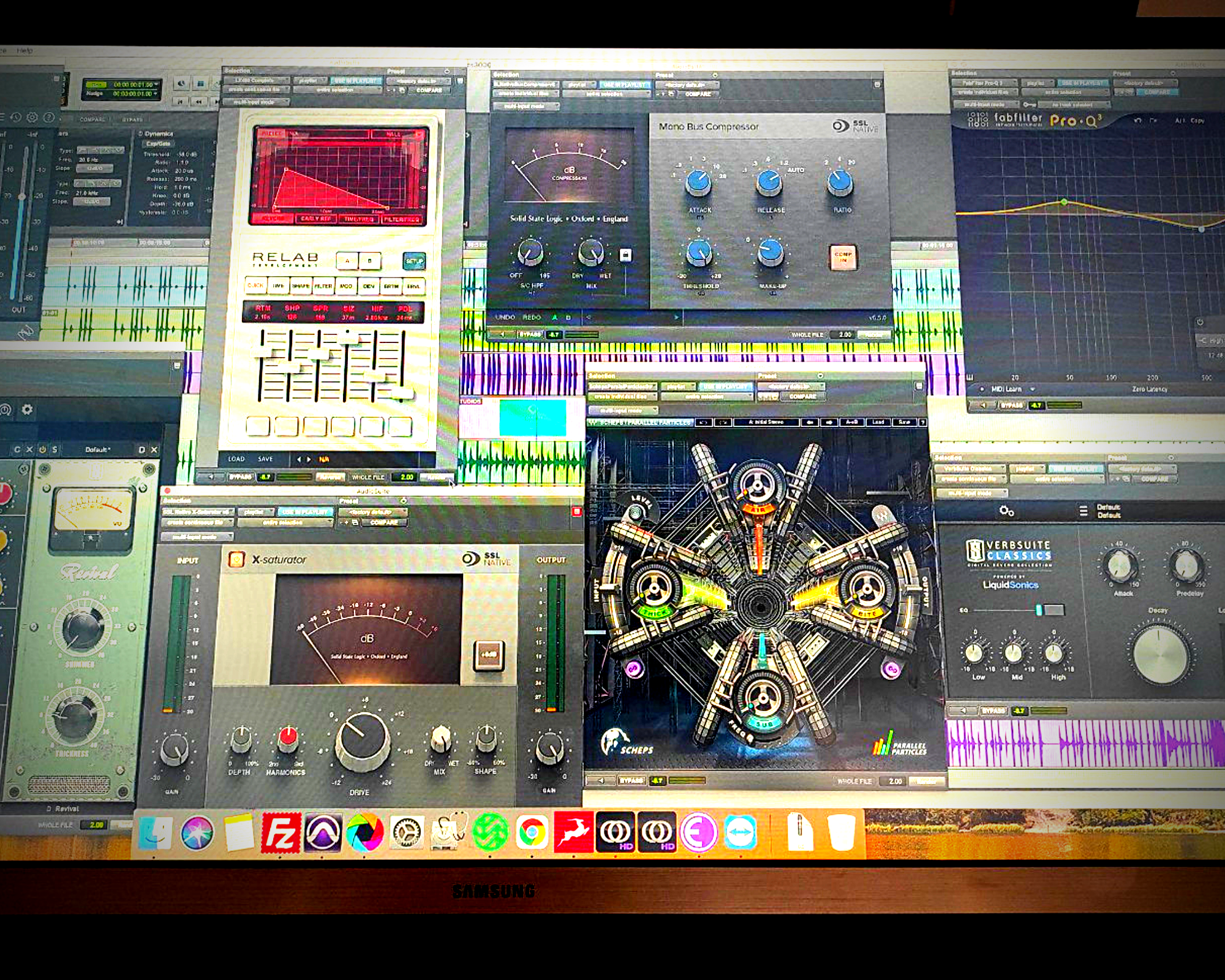Click the help question mark icon top-left plugin
Screen dimensions: 1225x980
tap(50, 117)
